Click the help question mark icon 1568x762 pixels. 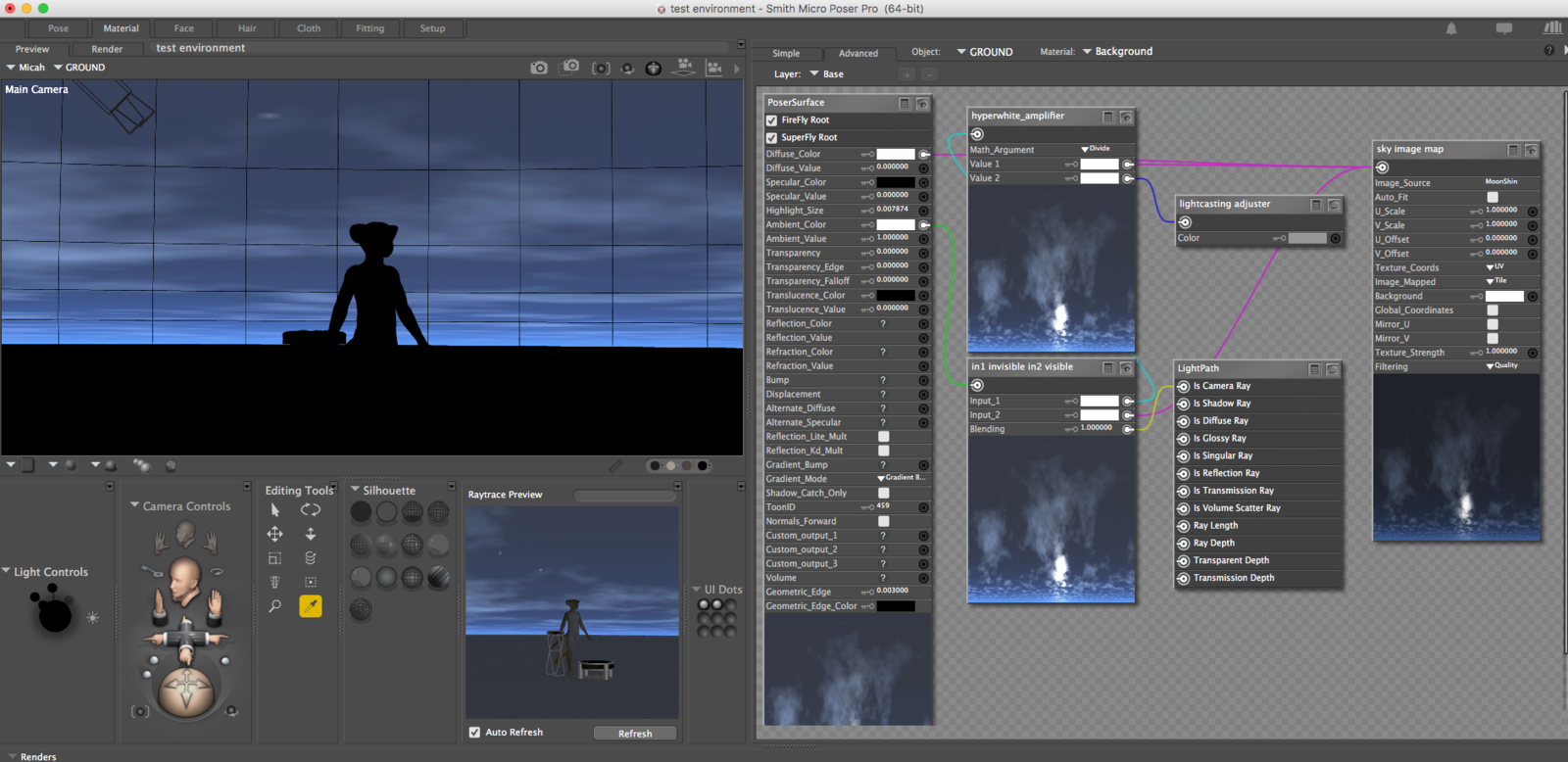pyautogui.click(x=1549, y=51)
